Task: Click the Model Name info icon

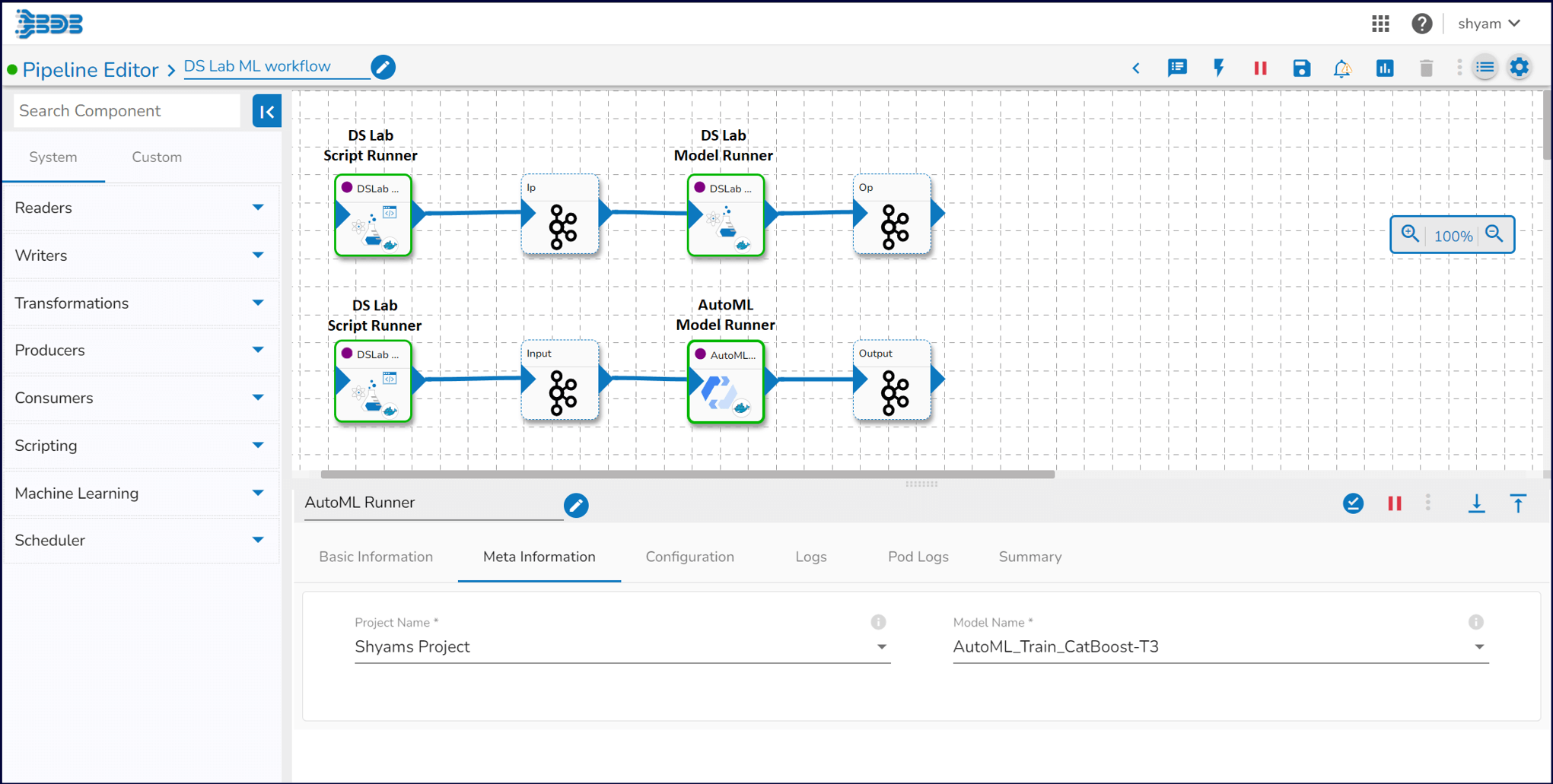Action: (x=1476, y=622)
